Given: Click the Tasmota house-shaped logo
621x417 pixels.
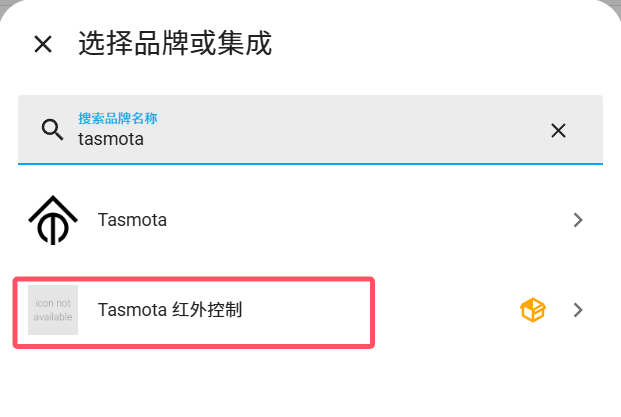Looking at the screenshot, I should tap(53, 220).
